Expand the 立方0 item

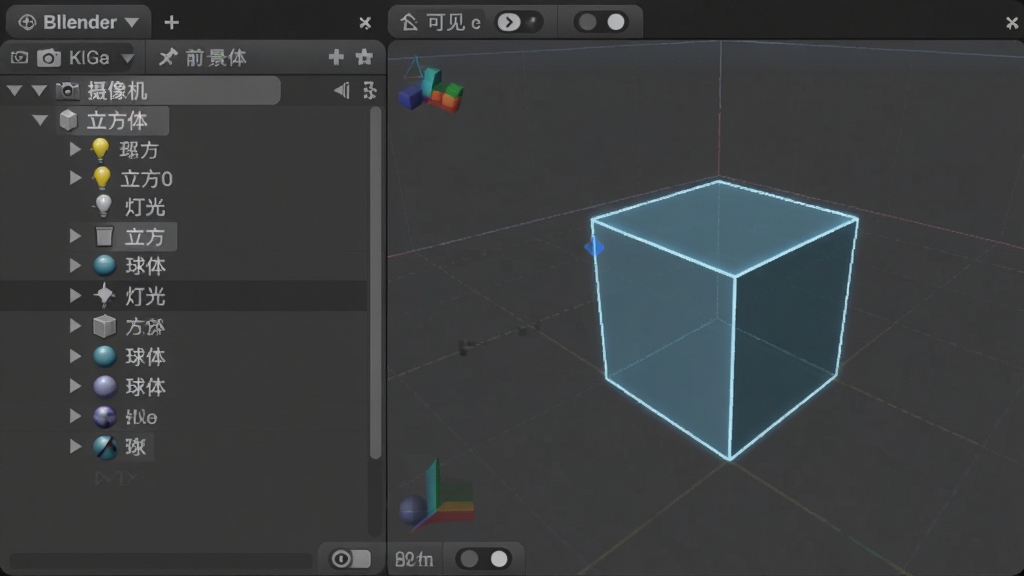tap(75, 178)
